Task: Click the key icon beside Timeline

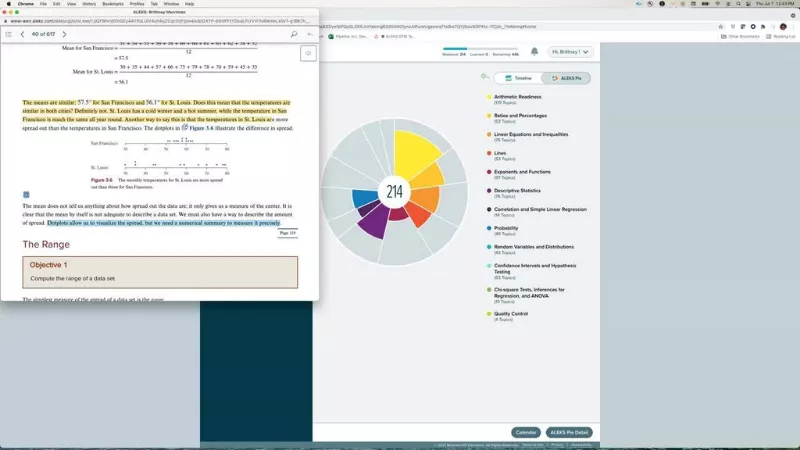Action: (x=484, y=77)
